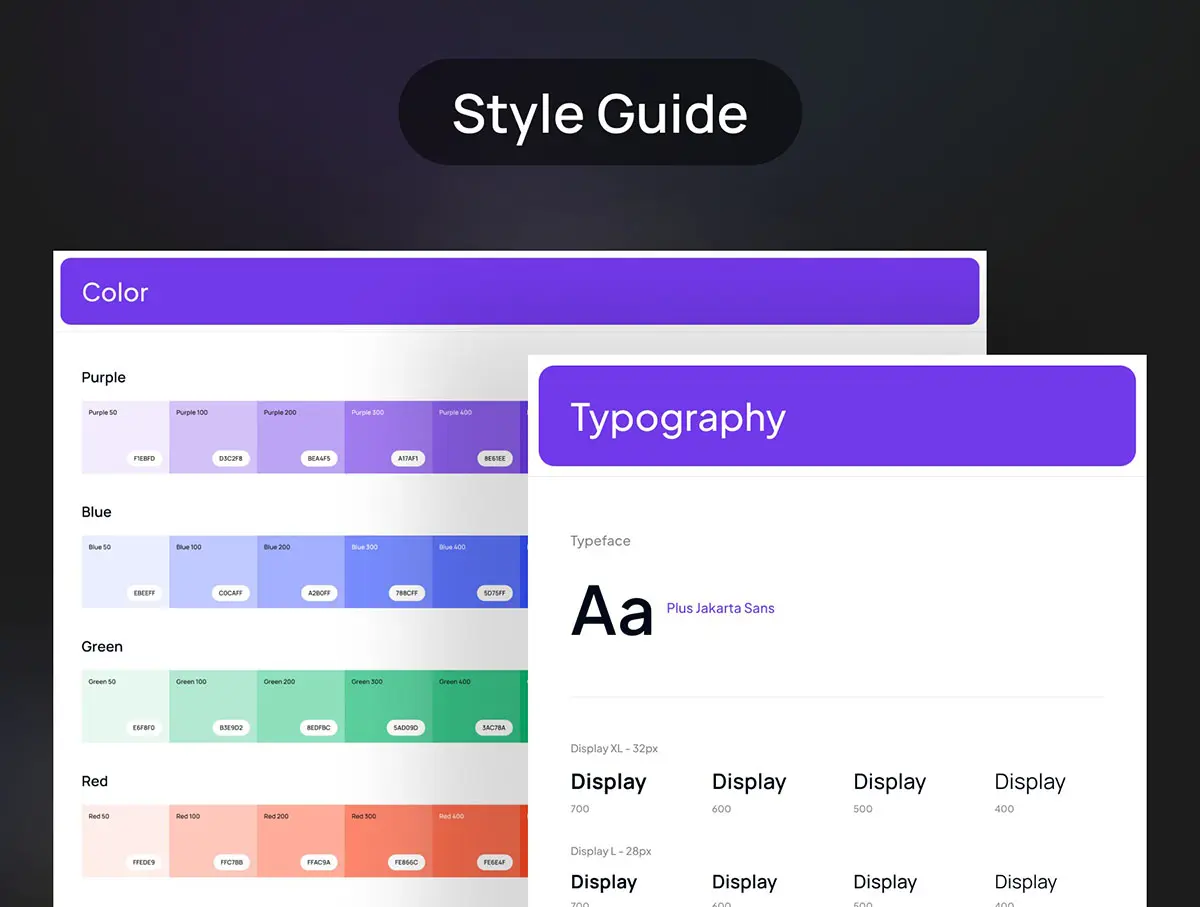Select the Color section header
1200x907 pixels.
tap(519, 291)
